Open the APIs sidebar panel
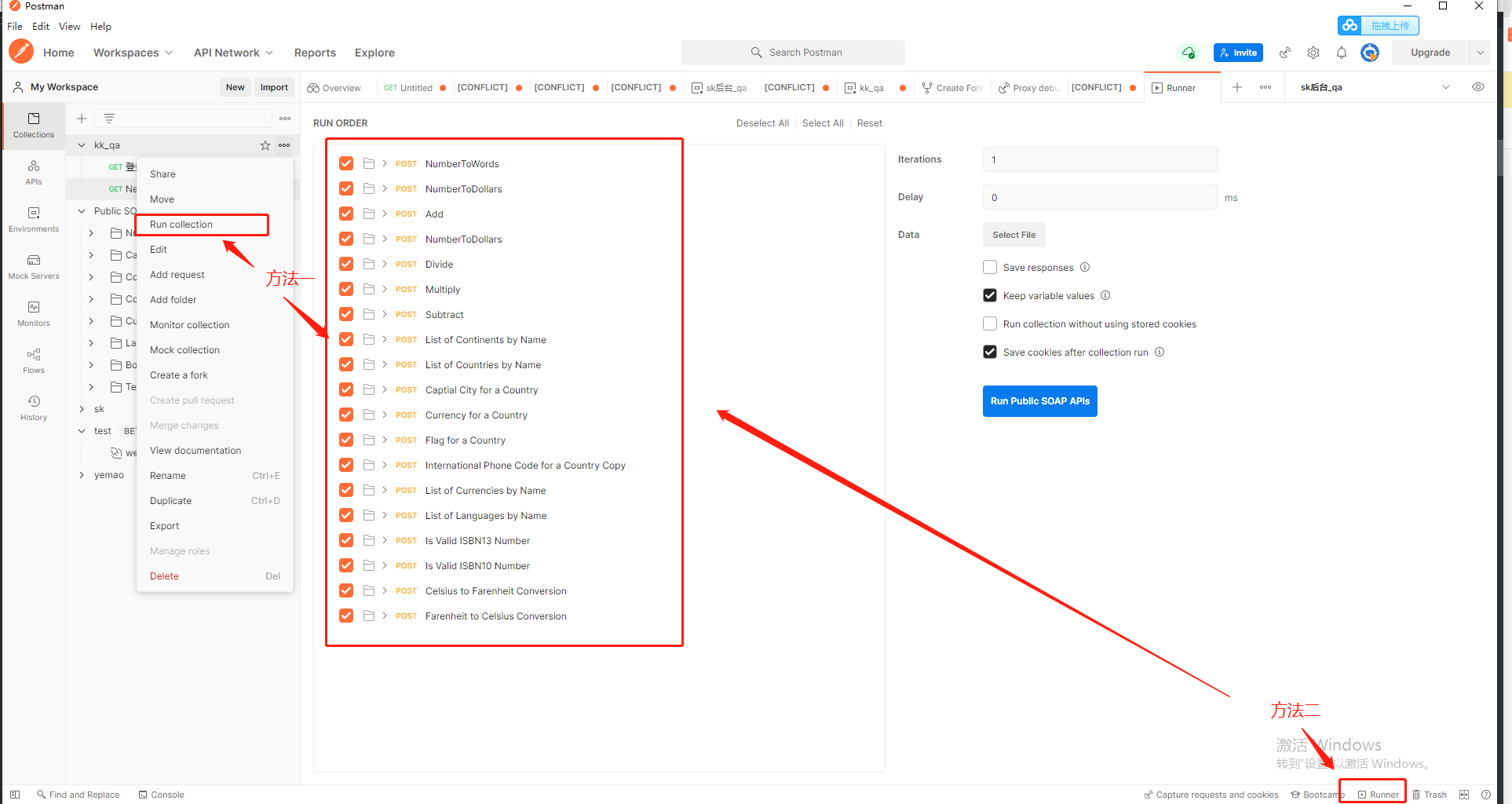 click(34, 172)
